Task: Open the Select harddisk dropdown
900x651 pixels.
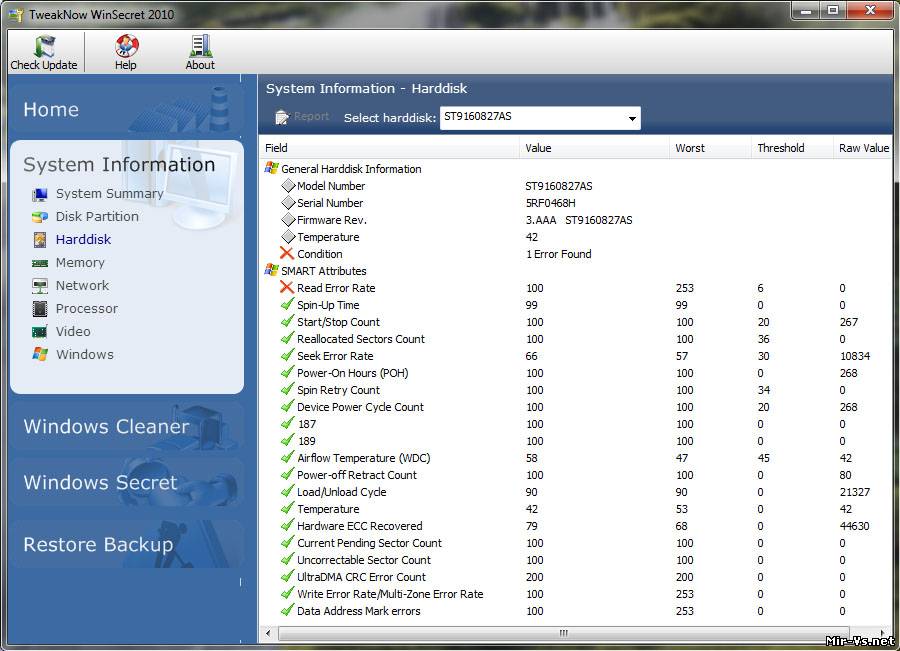Action: pos(632,119)
